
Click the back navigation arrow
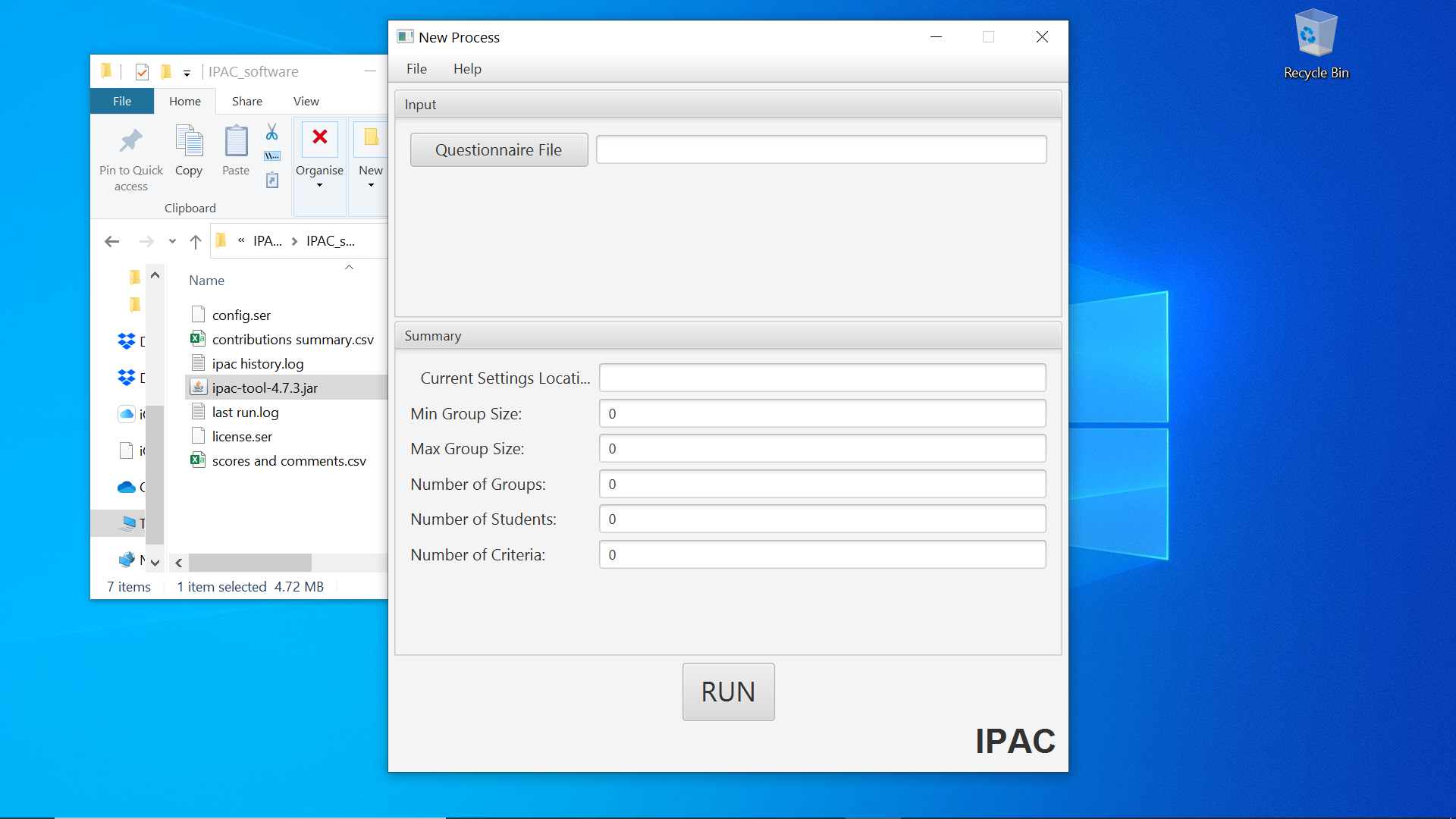pos(111,241)
